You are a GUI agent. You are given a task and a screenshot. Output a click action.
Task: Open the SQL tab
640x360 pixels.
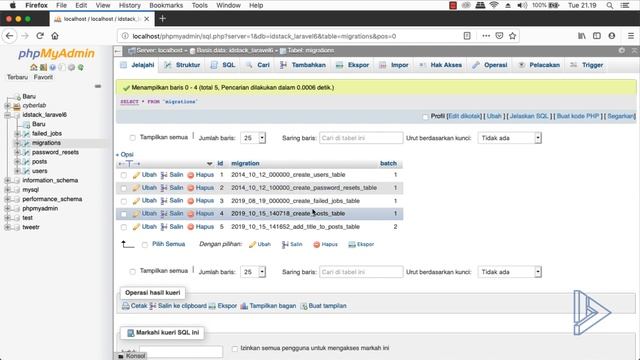click(x=223, y=65)
